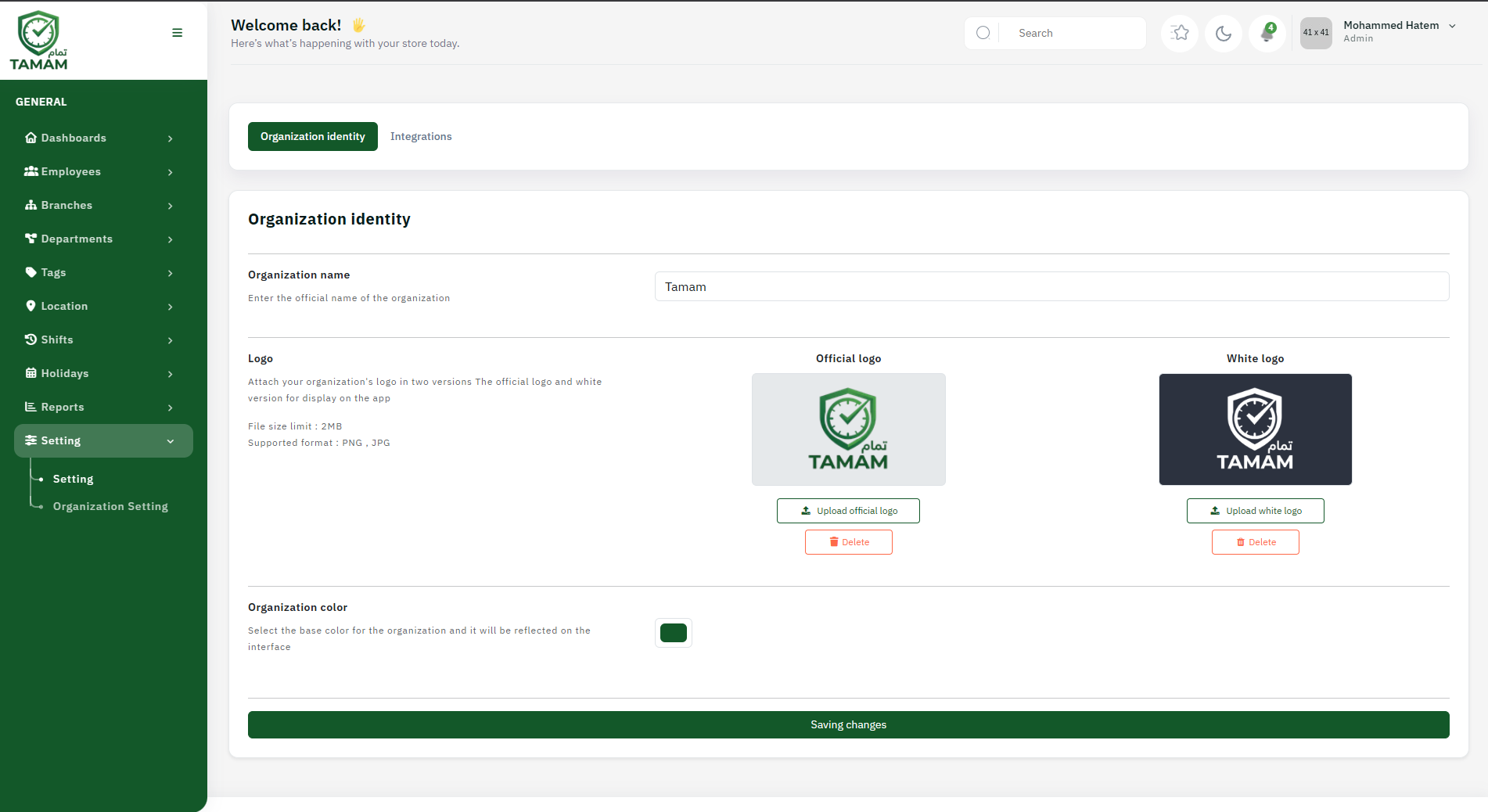
Task: Click the Location pin icon
Action: tap(31, 306)
